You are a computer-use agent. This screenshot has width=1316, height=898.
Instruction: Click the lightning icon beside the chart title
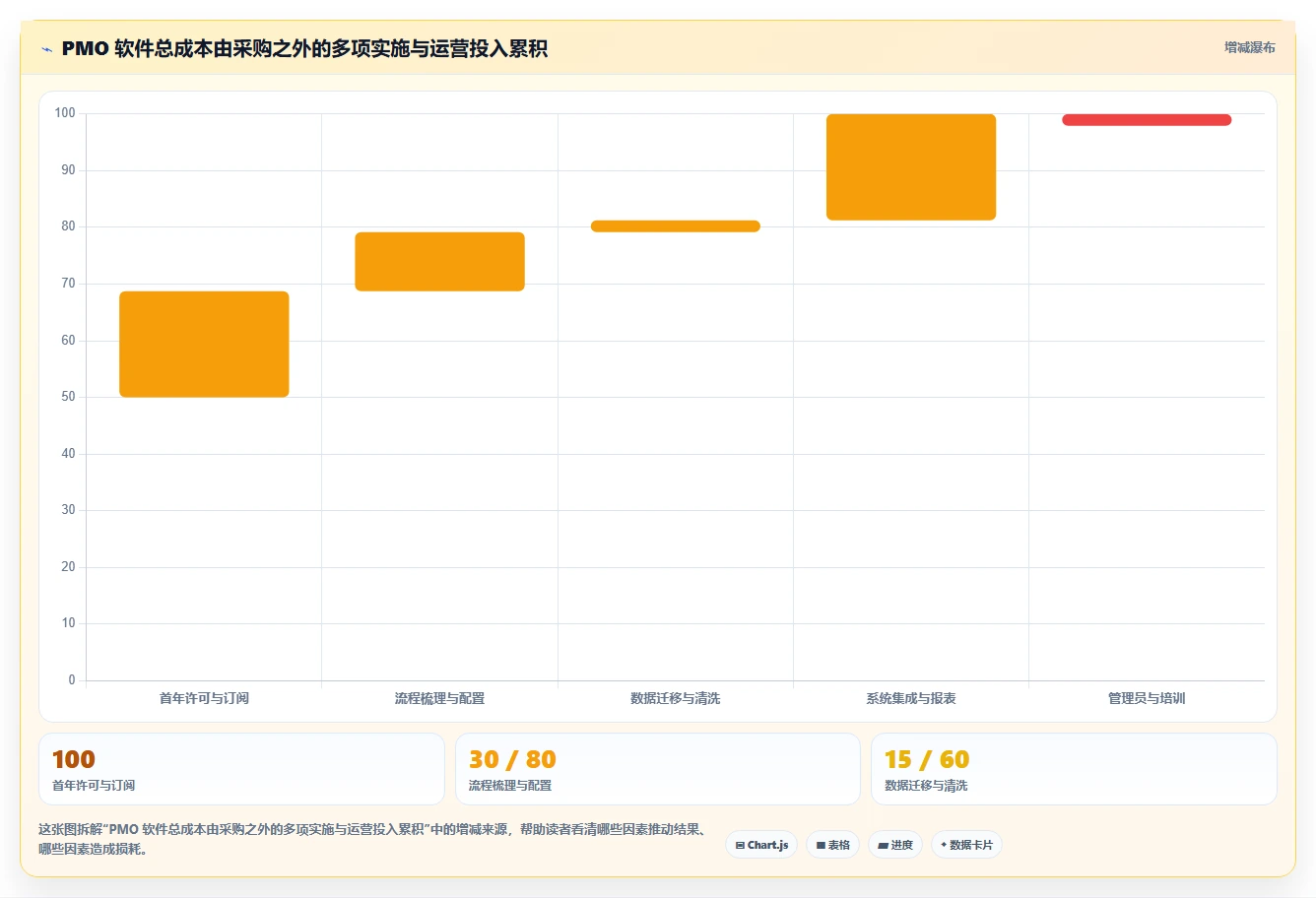[x=47, y=49]
